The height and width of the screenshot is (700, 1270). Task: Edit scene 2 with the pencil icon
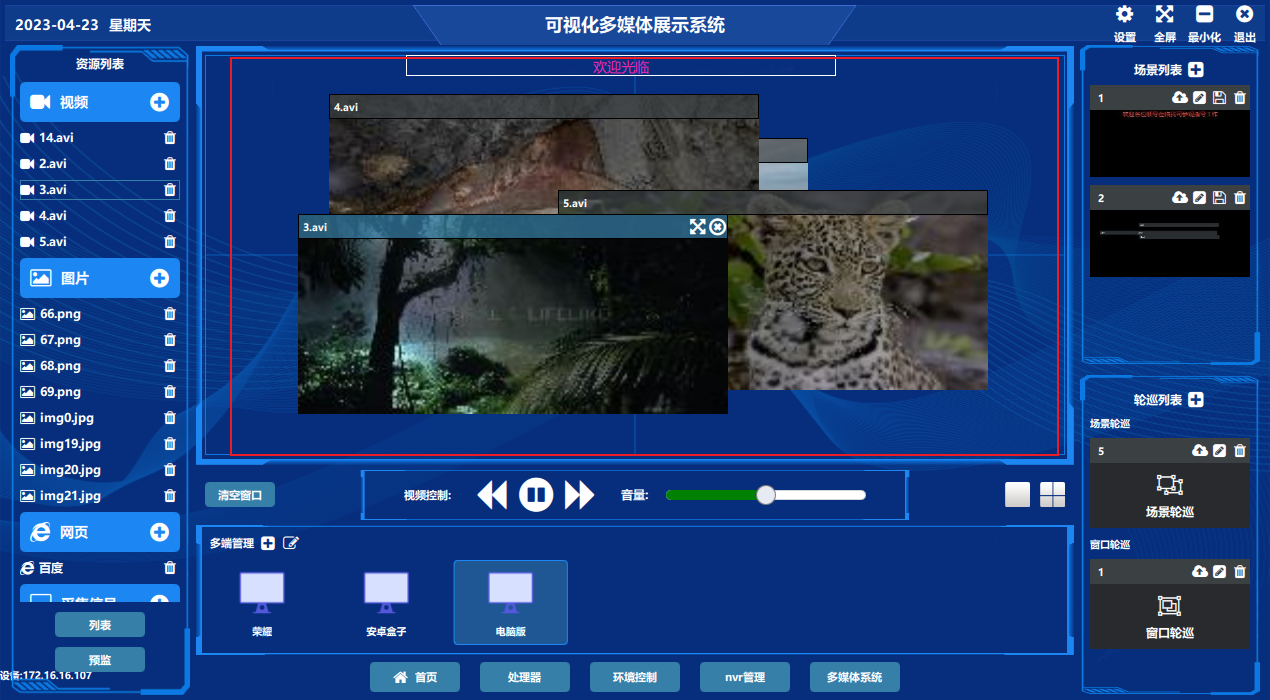[1200, 198]
